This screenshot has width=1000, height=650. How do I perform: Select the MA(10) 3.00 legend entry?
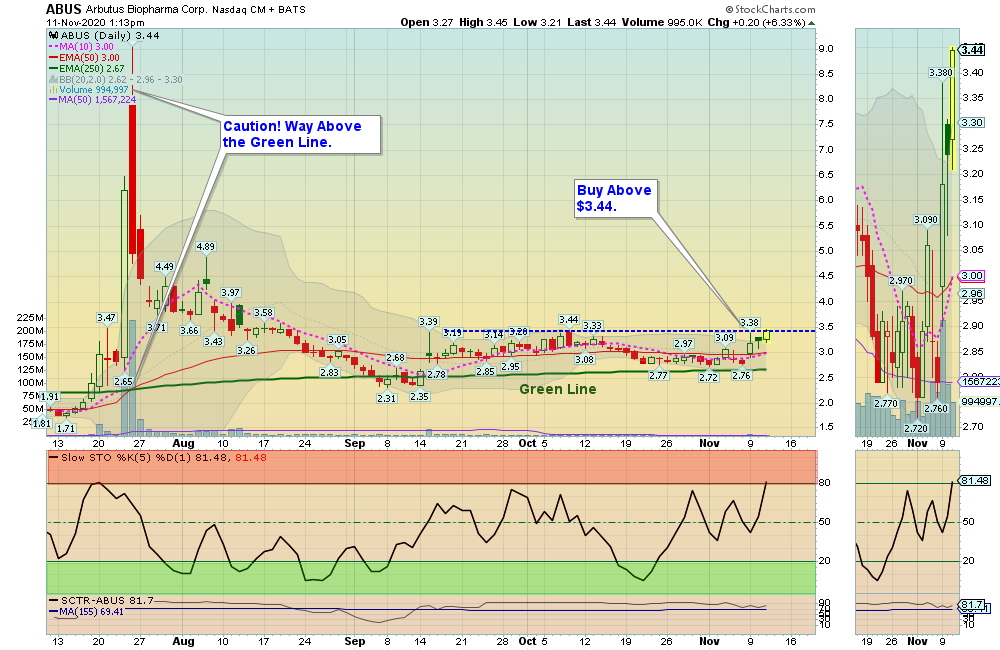click(x=82, y=47)
